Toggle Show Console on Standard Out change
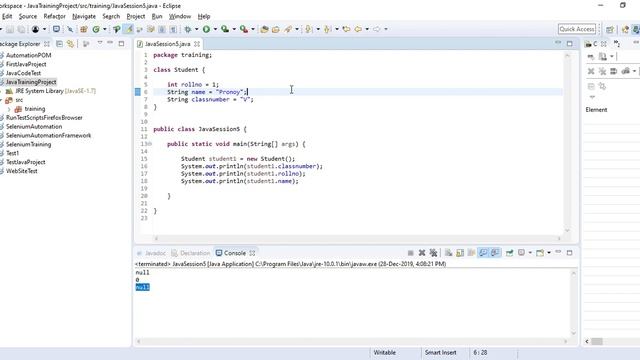The image size is (640, 360). tap(483, 253)
